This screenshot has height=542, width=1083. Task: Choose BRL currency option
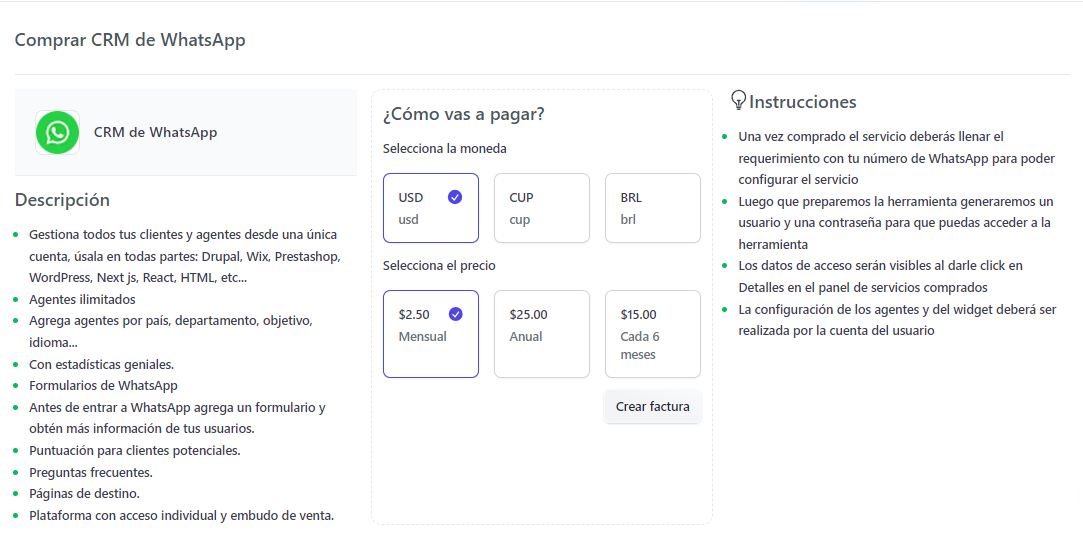(x=652, y=208)
